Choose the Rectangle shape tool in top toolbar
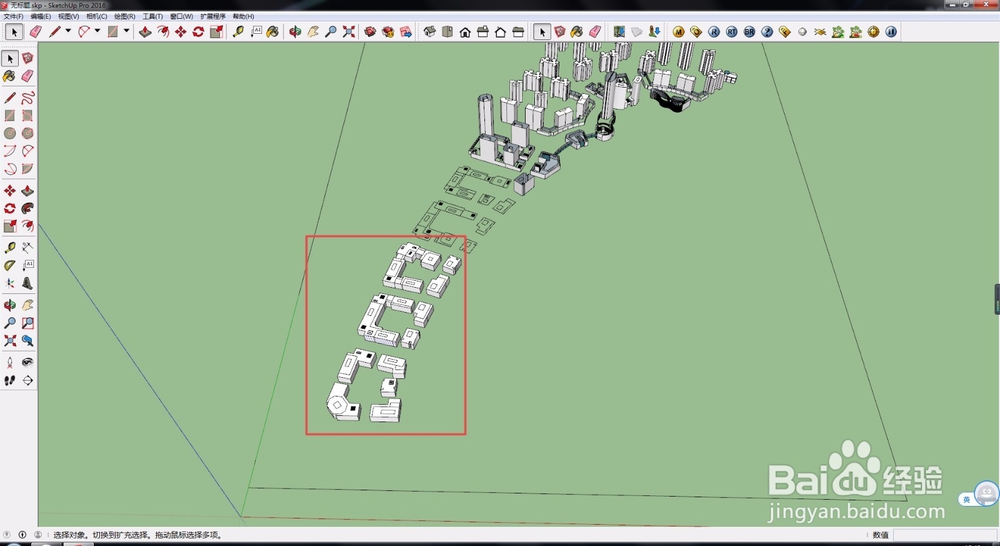This screenshot has height=546, width=1000. pos(113,31)
